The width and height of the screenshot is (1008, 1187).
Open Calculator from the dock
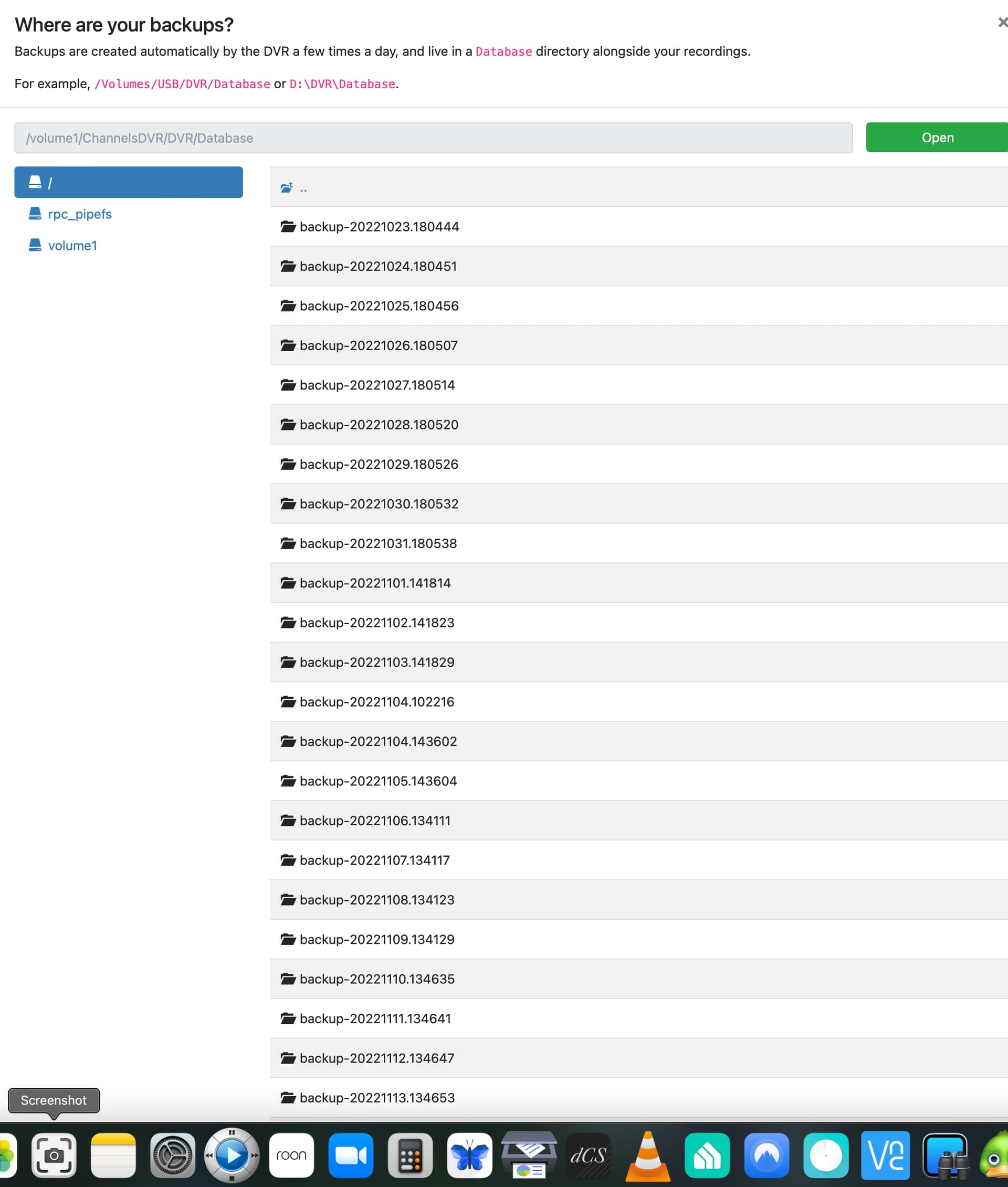pyautogui.click(x=409, y=1155)
